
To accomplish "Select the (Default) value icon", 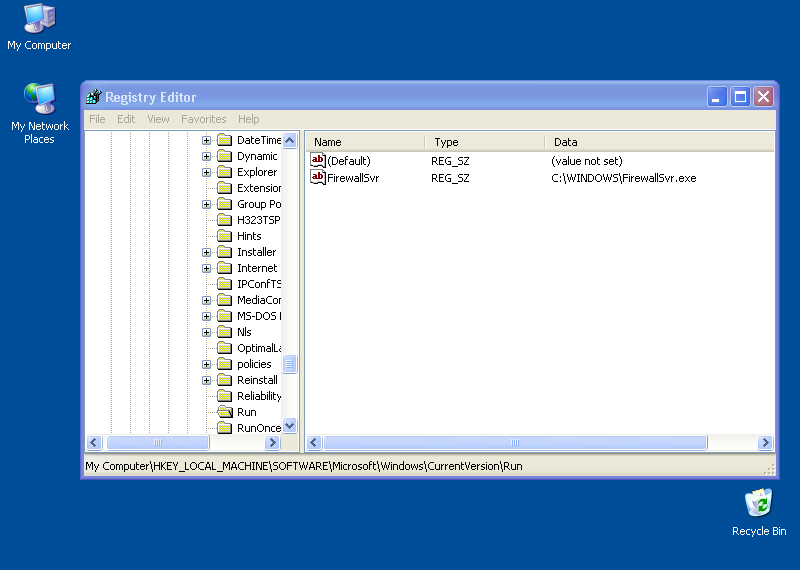I will (318, 160).
